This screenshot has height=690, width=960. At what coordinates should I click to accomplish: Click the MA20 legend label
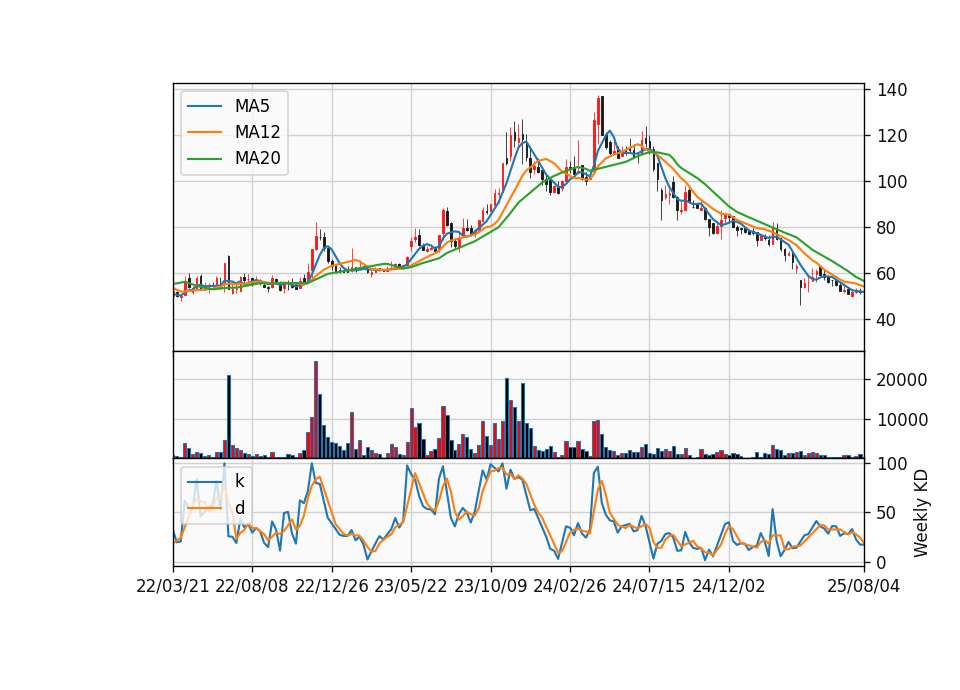click(x=257, y=158)
